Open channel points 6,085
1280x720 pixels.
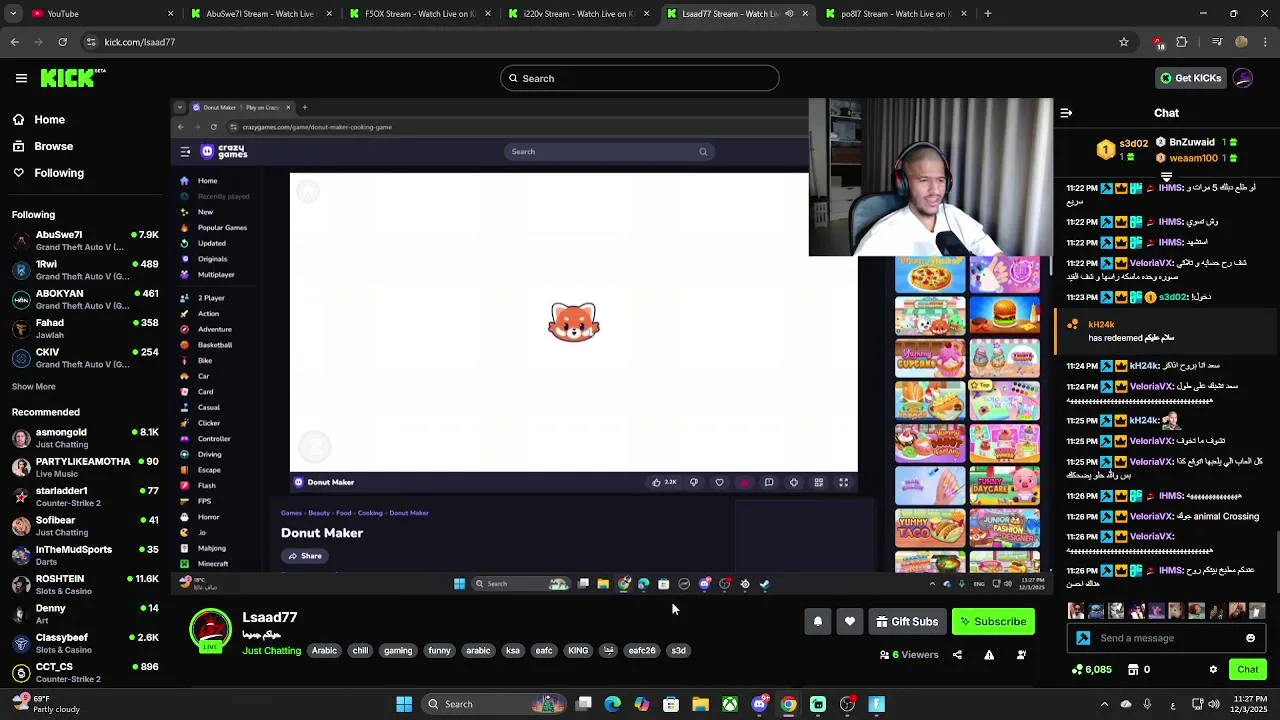coord(1091,670)
